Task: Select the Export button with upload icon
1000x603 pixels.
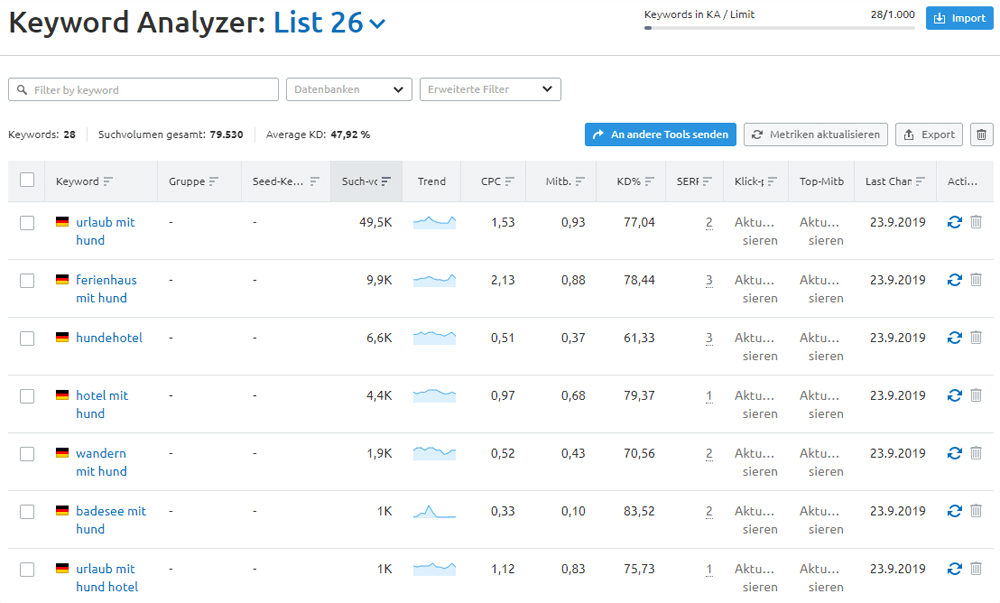Action: pyautogui.click(x=928, y=134)
